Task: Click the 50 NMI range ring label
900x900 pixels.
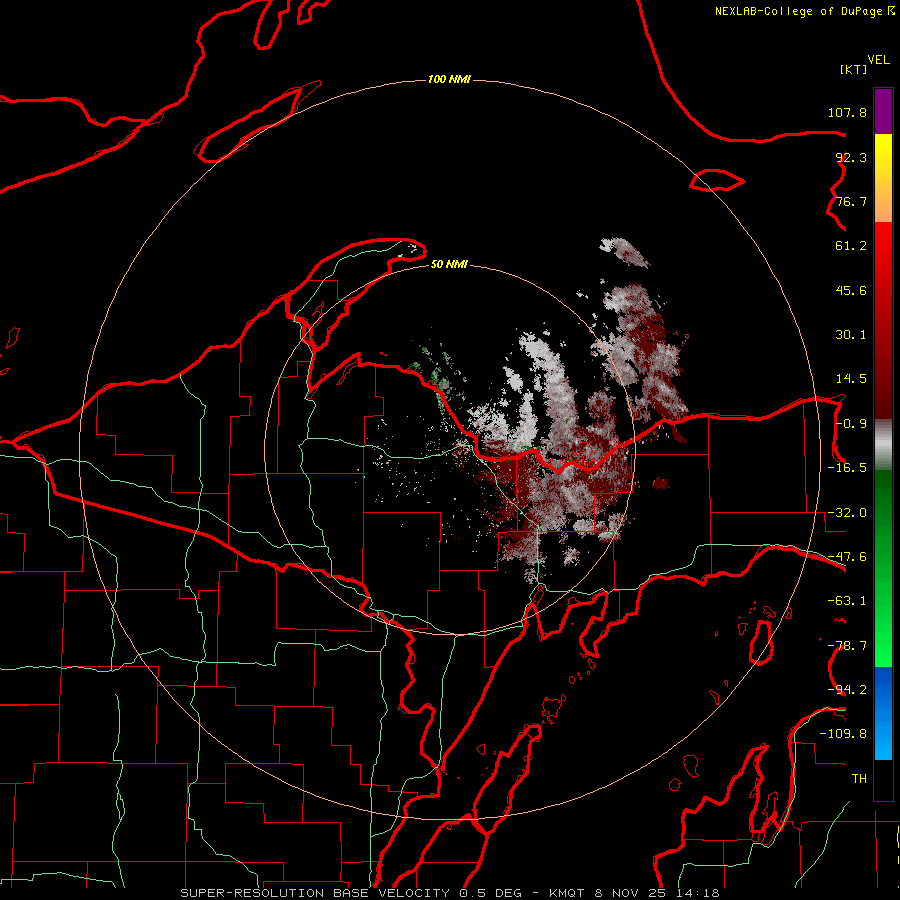Action: point(449,265)
